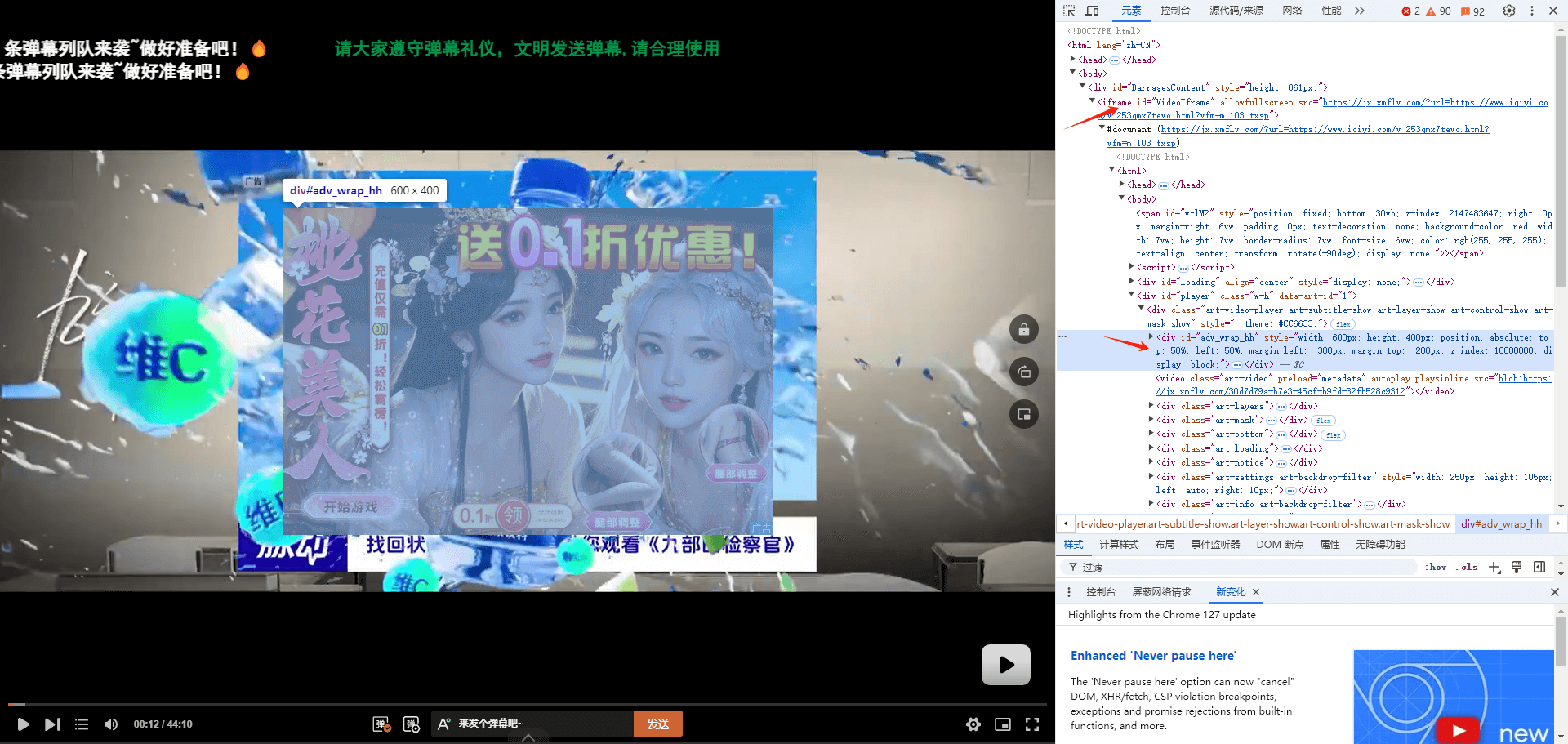Expand the art-layers div
Image resolution: width=1568 pixels, height=744 pixels.
[x=1151, y=405]
